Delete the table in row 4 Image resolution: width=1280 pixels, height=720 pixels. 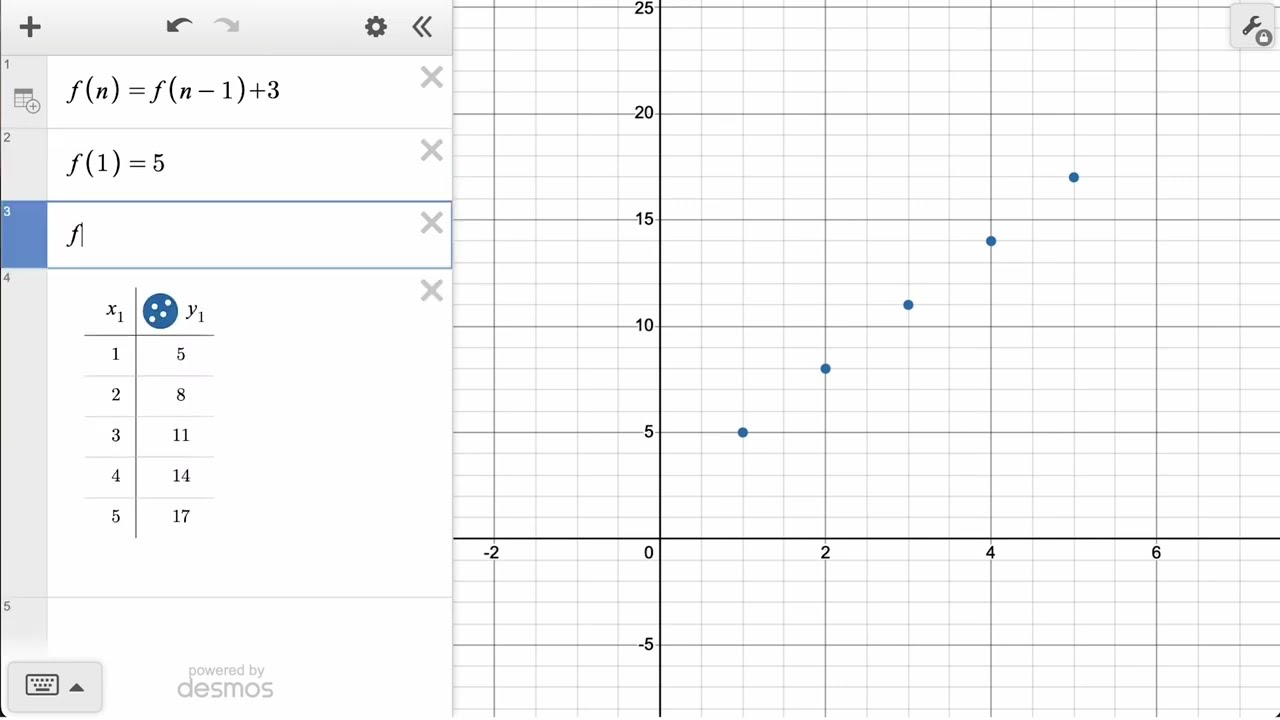coord(431,290)
